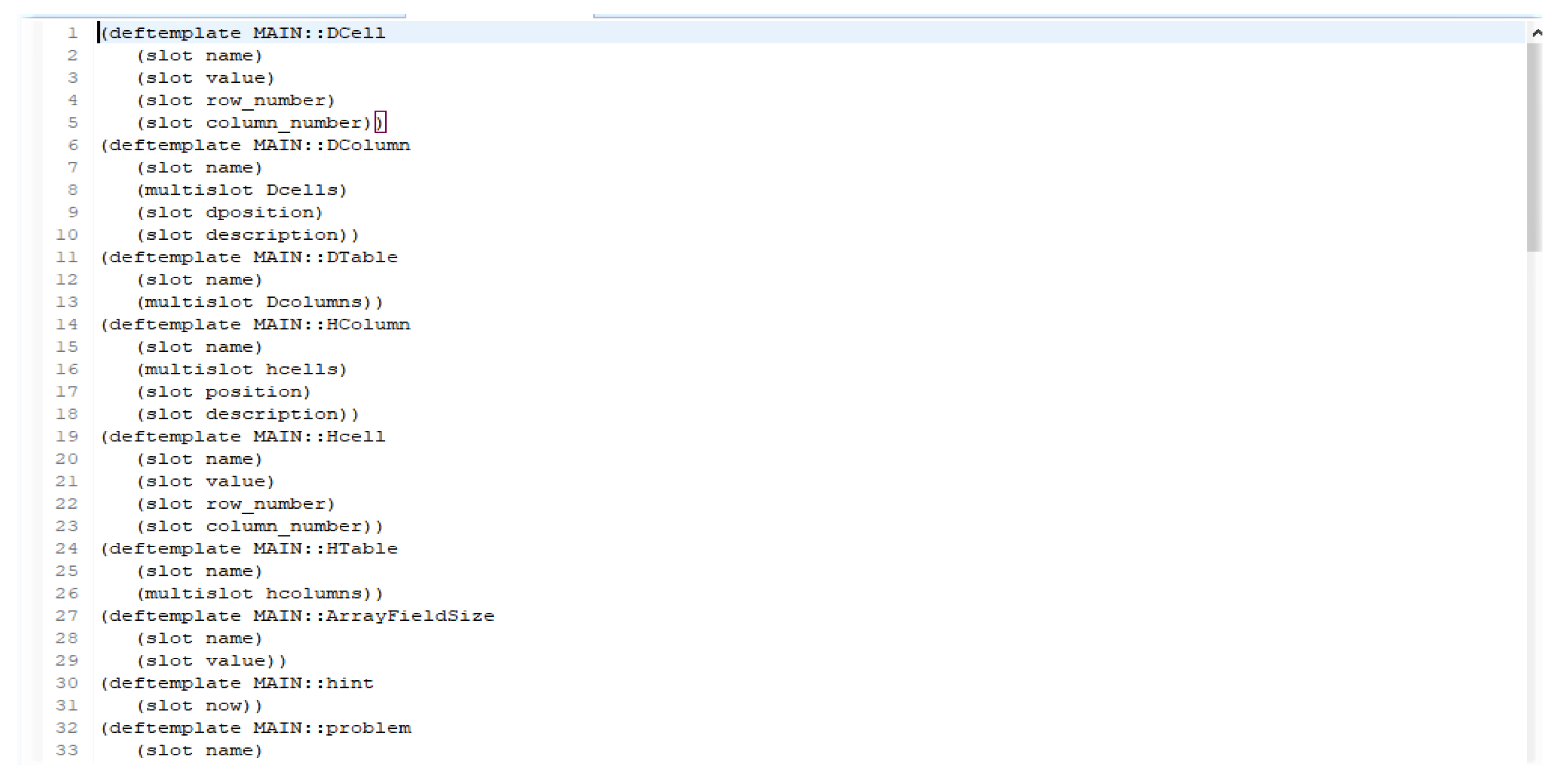Viewport: 1559px width, 784px height.
Task: Click line number 14 in gutter
Action: pos(67,324)
